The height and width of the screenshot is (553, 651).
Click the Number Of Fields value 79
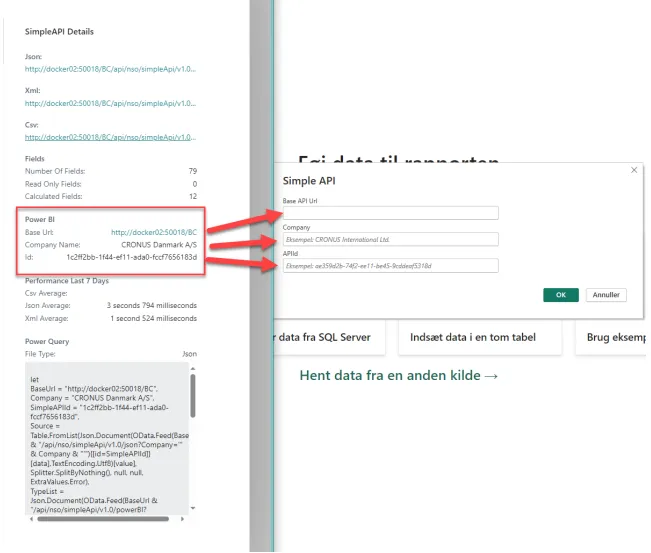coord(193,171)
